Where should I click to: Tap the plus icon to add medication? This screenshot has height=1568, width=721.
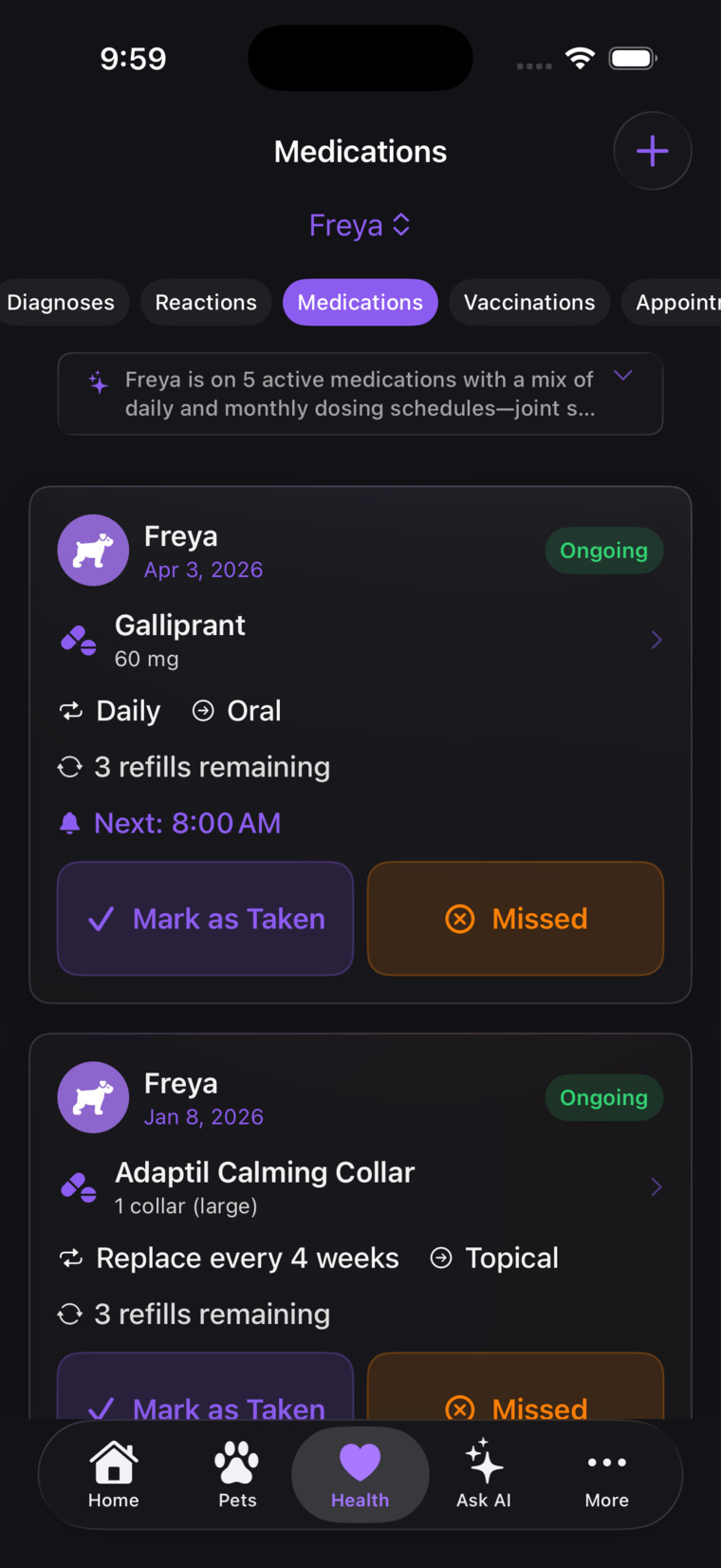pos(652,151)
